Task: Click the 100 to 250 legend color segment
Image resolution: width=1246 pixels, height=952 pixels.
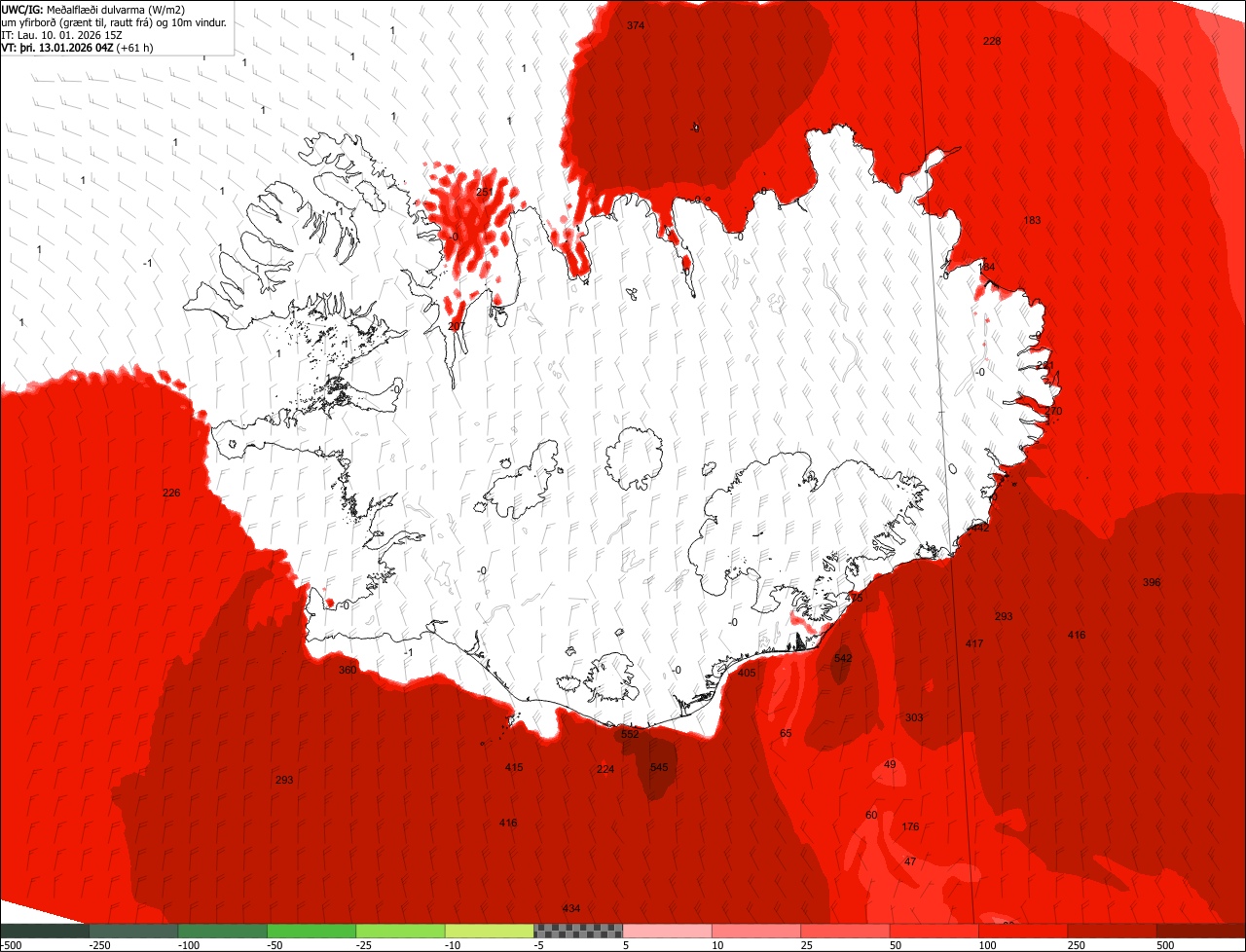Action: point(1022,932)
